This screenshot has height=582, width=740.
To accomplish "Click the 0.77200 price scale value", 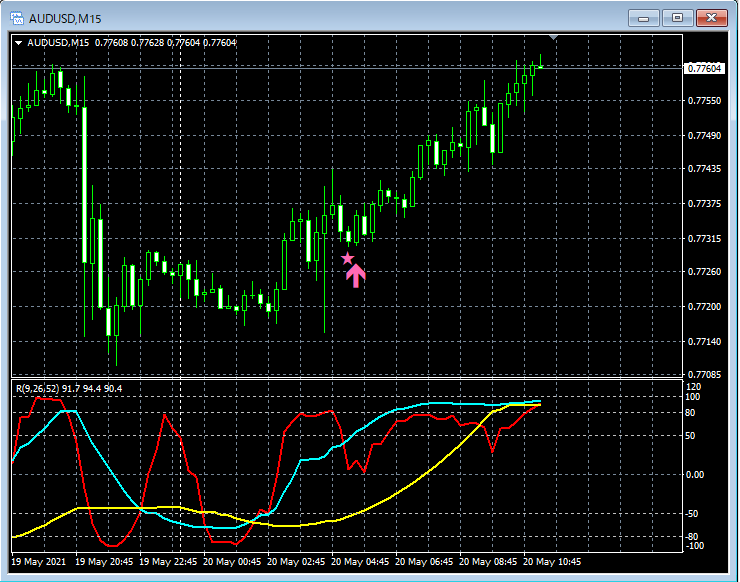I will click(705, 306).
